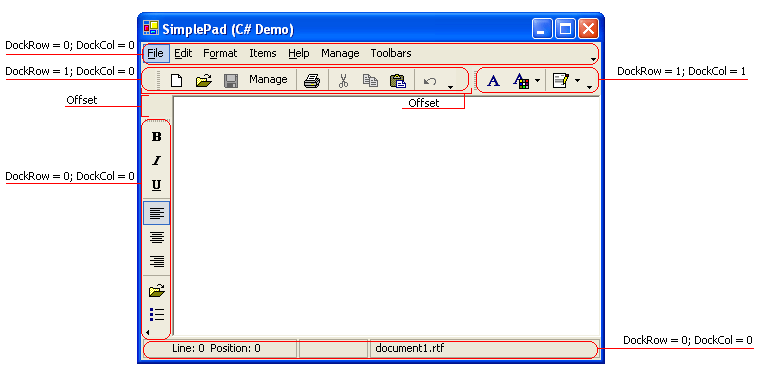Image resolution: width=759 pixels, height=372 pixels.
Task: Click the Manage button in toolbar
Action: 268,79
